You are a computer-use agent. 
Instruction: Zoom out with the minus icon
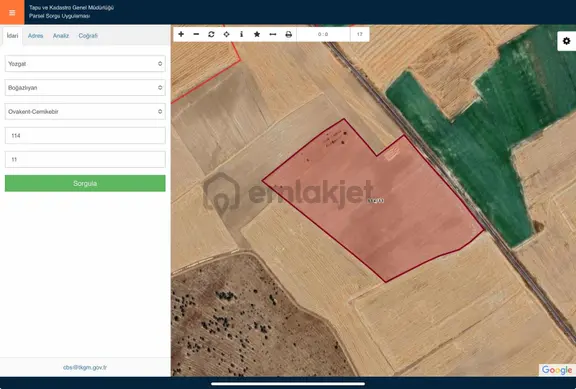196,34
